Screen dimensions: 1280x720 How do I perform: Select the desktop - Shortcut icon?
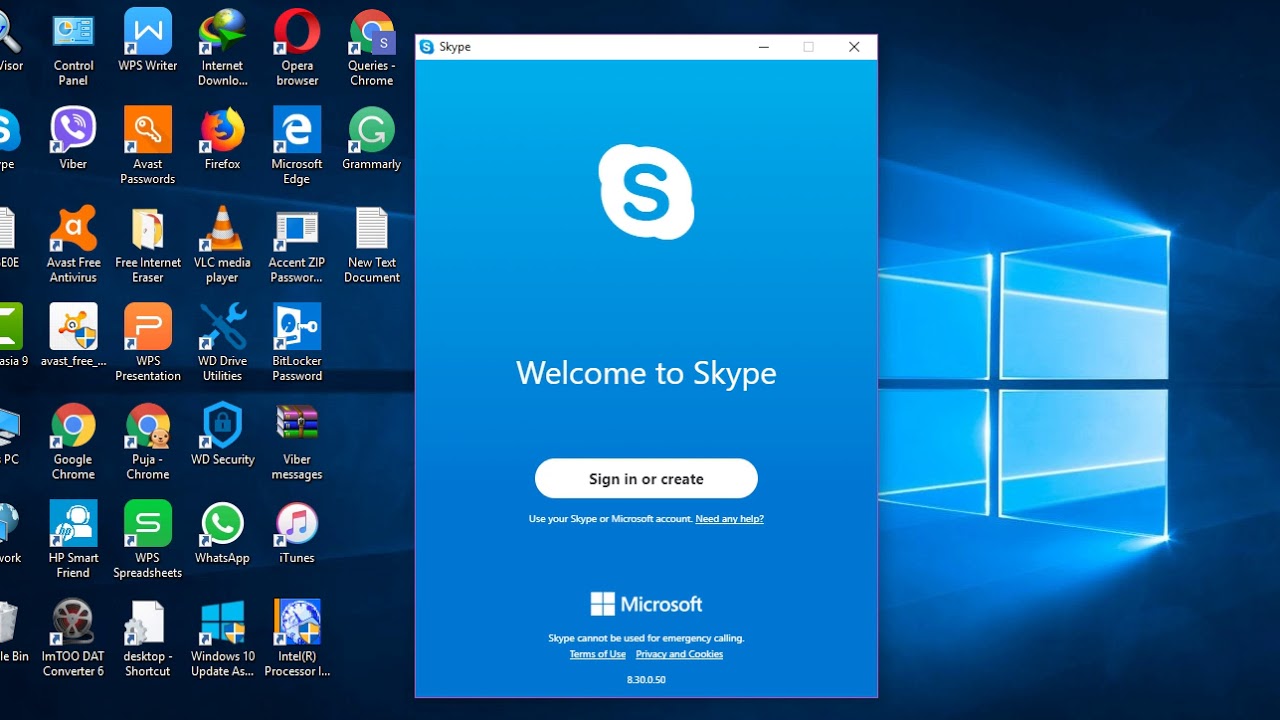(148, 638)
